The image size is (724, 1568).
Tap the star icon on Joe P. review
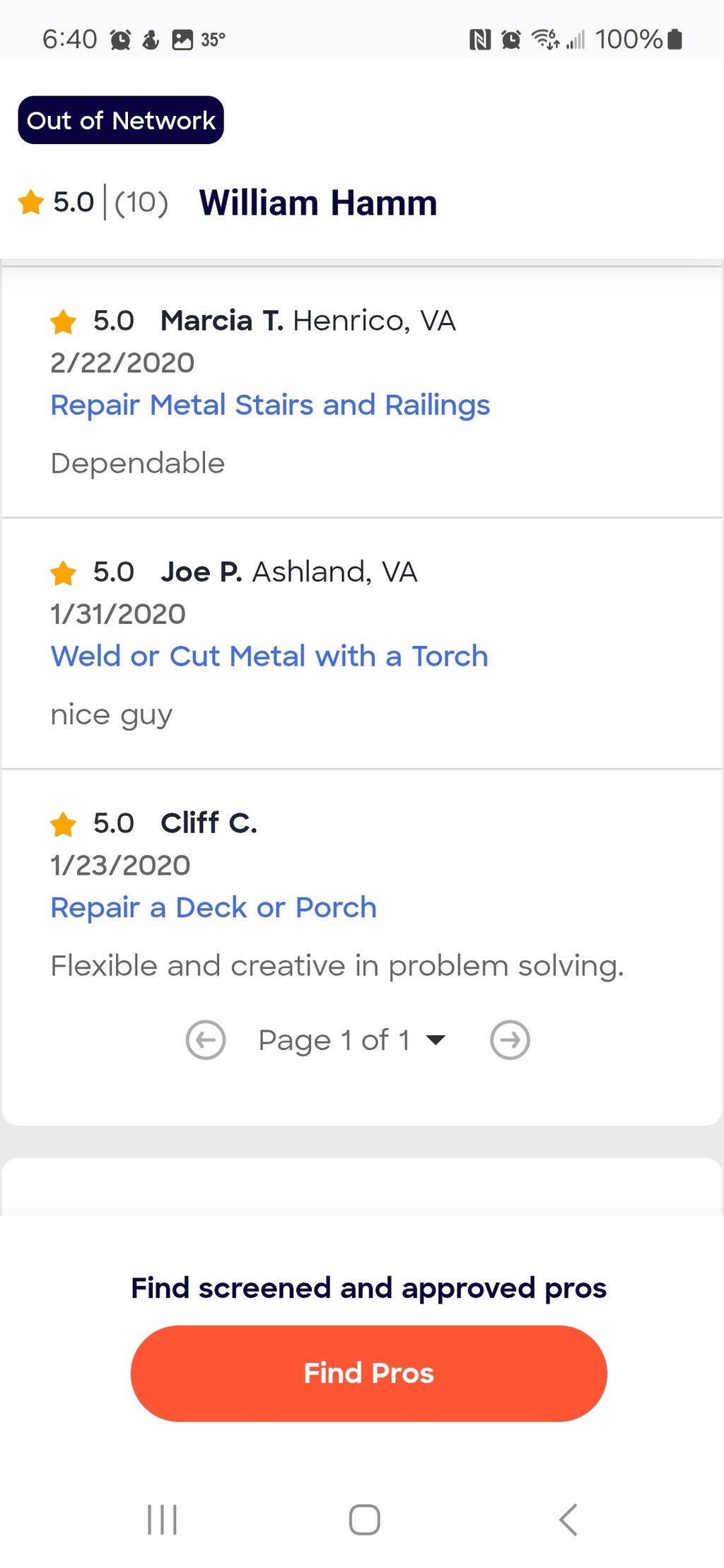(x=64, y=572)
